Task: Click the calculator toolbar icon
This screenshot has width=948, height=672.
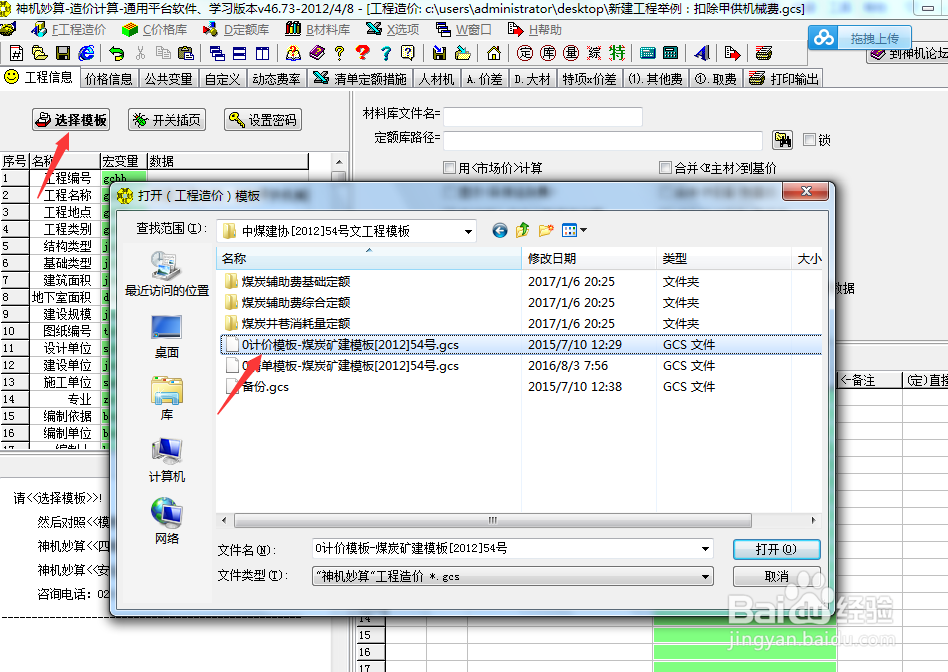Action: tap(670, 53)
